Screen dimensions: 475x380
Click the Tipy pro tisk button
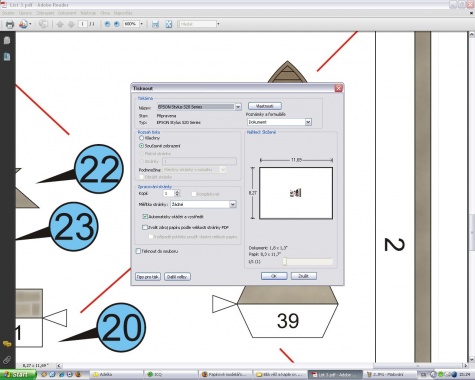click(148, 277)
